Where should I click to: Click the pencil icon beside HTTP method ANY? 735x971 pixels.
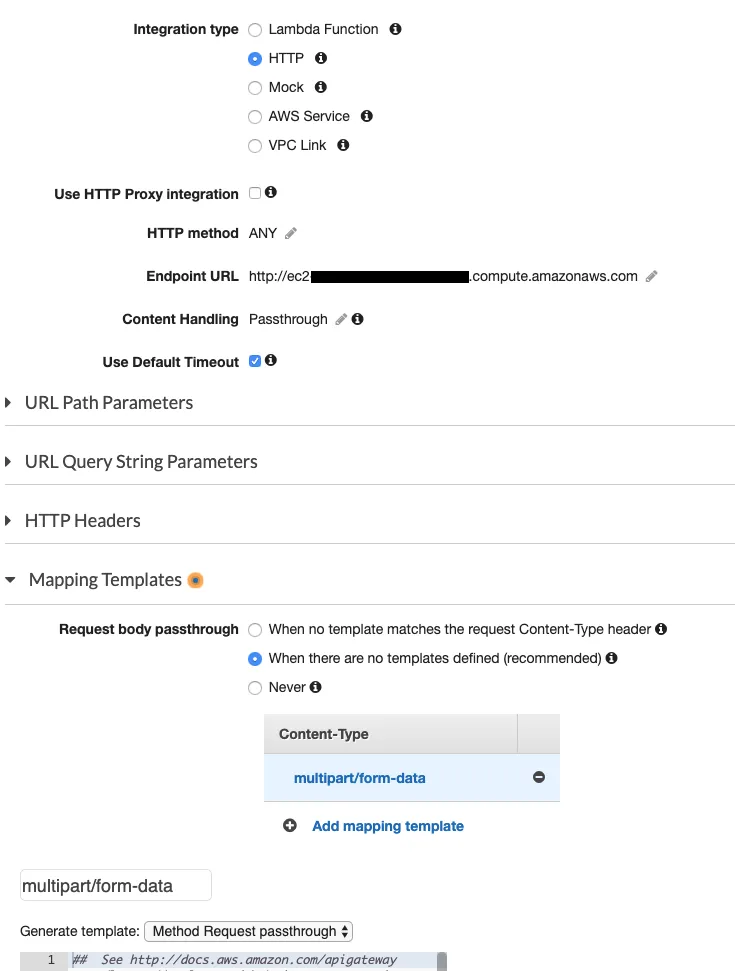click(291, 233)
